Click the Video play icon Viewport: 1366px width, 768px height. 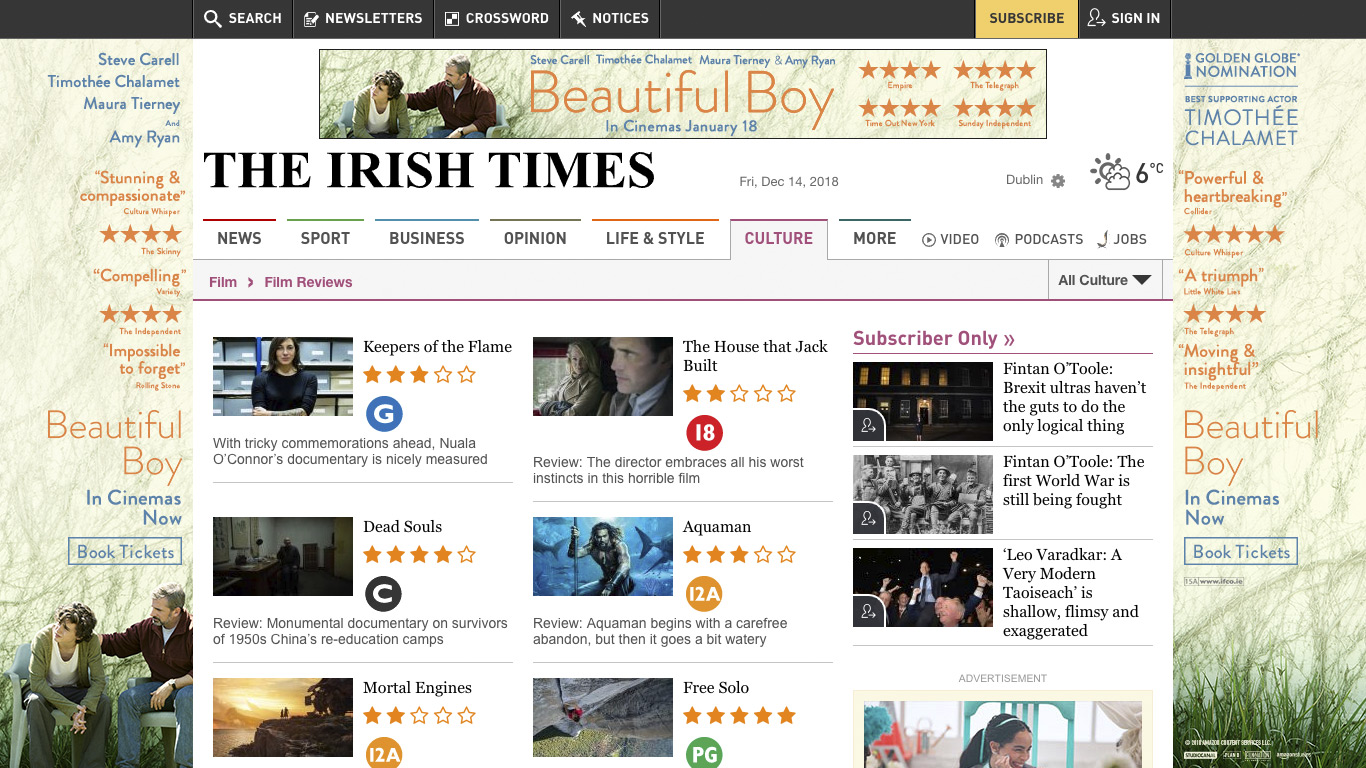coord(929,240)
